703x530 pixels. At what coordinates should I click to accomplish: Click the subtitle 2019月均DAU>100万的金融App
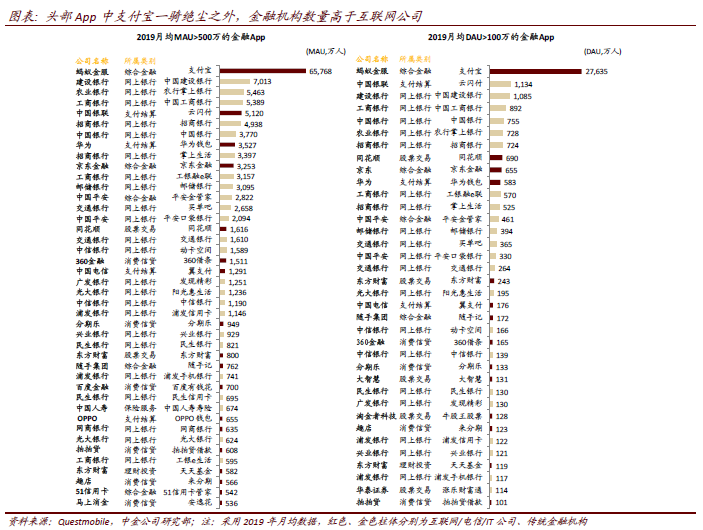[491, 37]
